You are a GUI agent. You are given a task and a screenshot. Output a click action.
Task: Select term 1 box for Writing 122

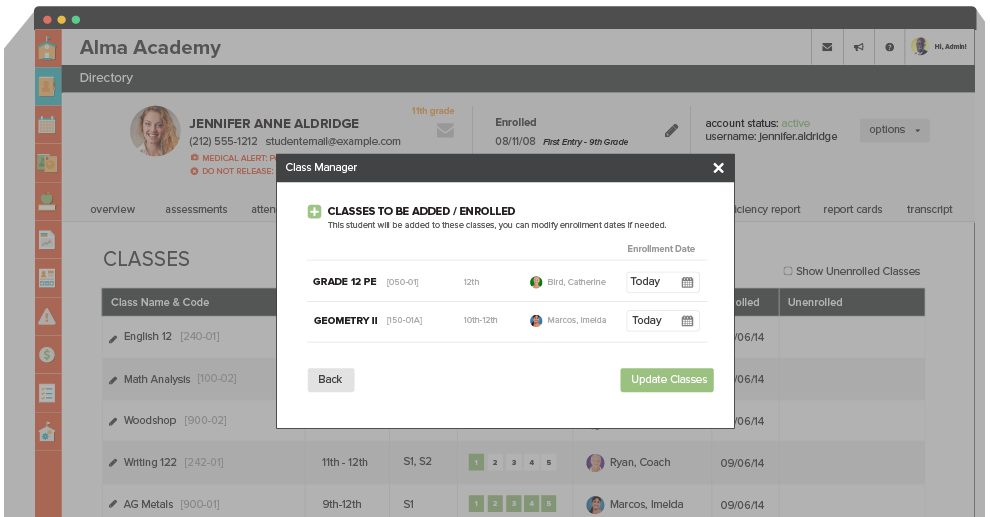476,463
